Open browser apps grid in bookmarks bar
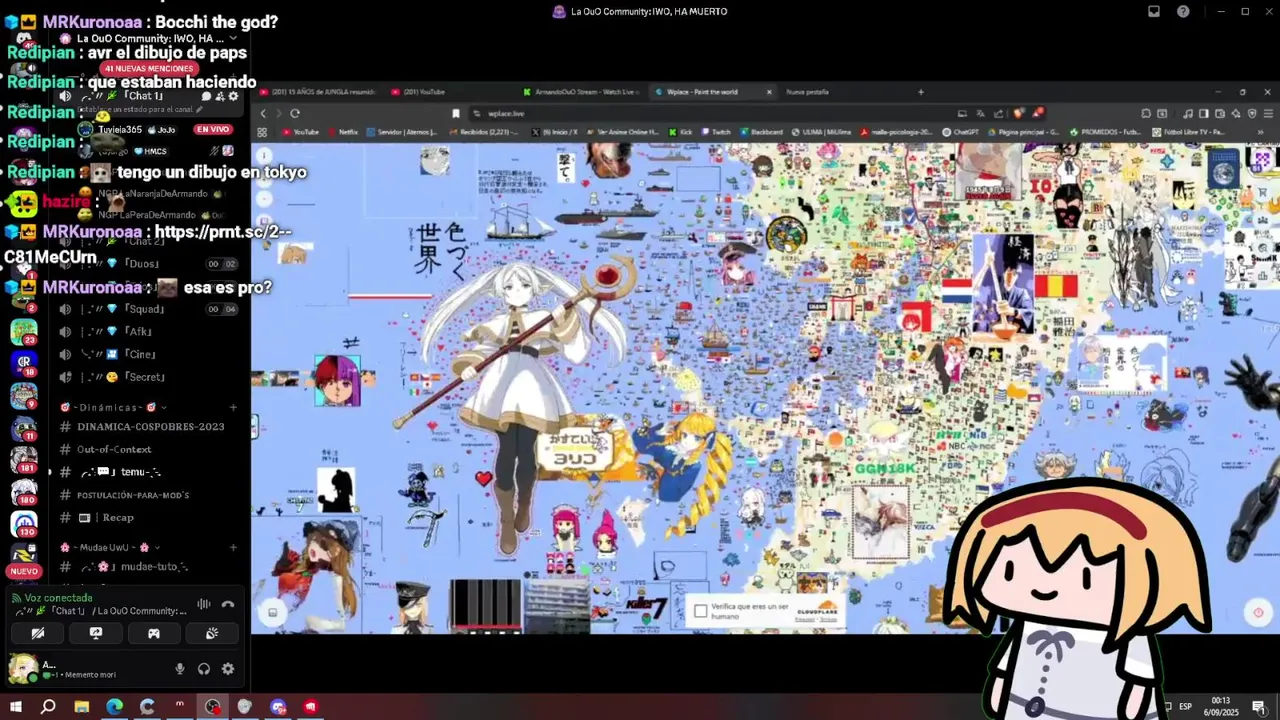The height and width of the screenshot is (720, 1280). tap(263, 132)
